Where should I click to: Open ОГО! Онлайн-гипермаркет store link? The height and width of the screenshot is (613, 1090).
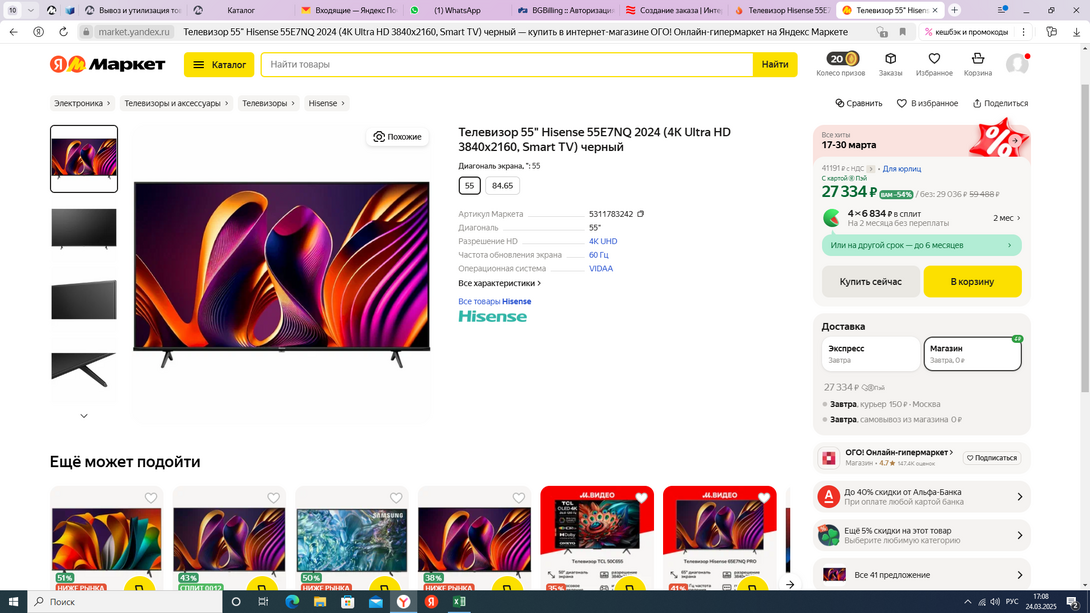pyautogui.click(x=899, y=452)
